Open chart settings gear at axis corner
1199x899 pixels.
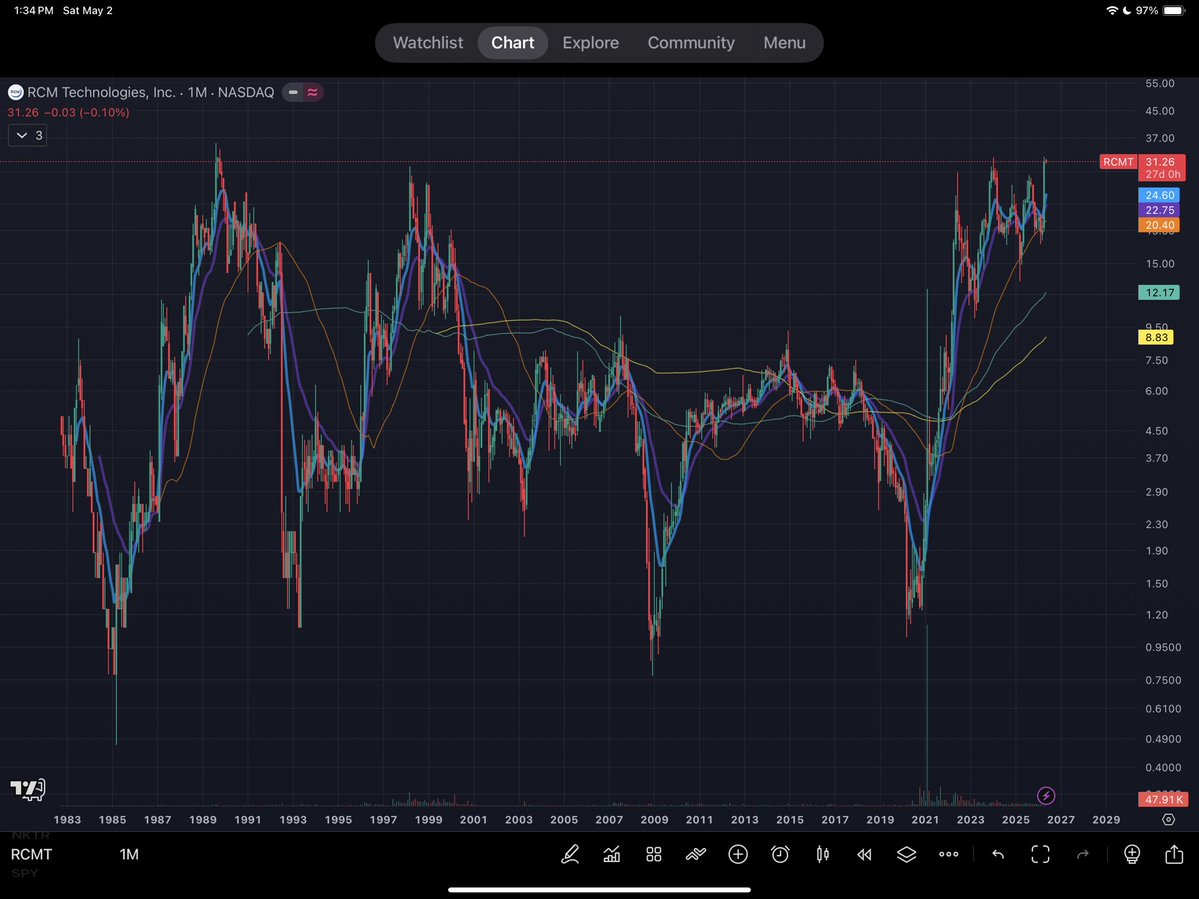pos(1168,819)
